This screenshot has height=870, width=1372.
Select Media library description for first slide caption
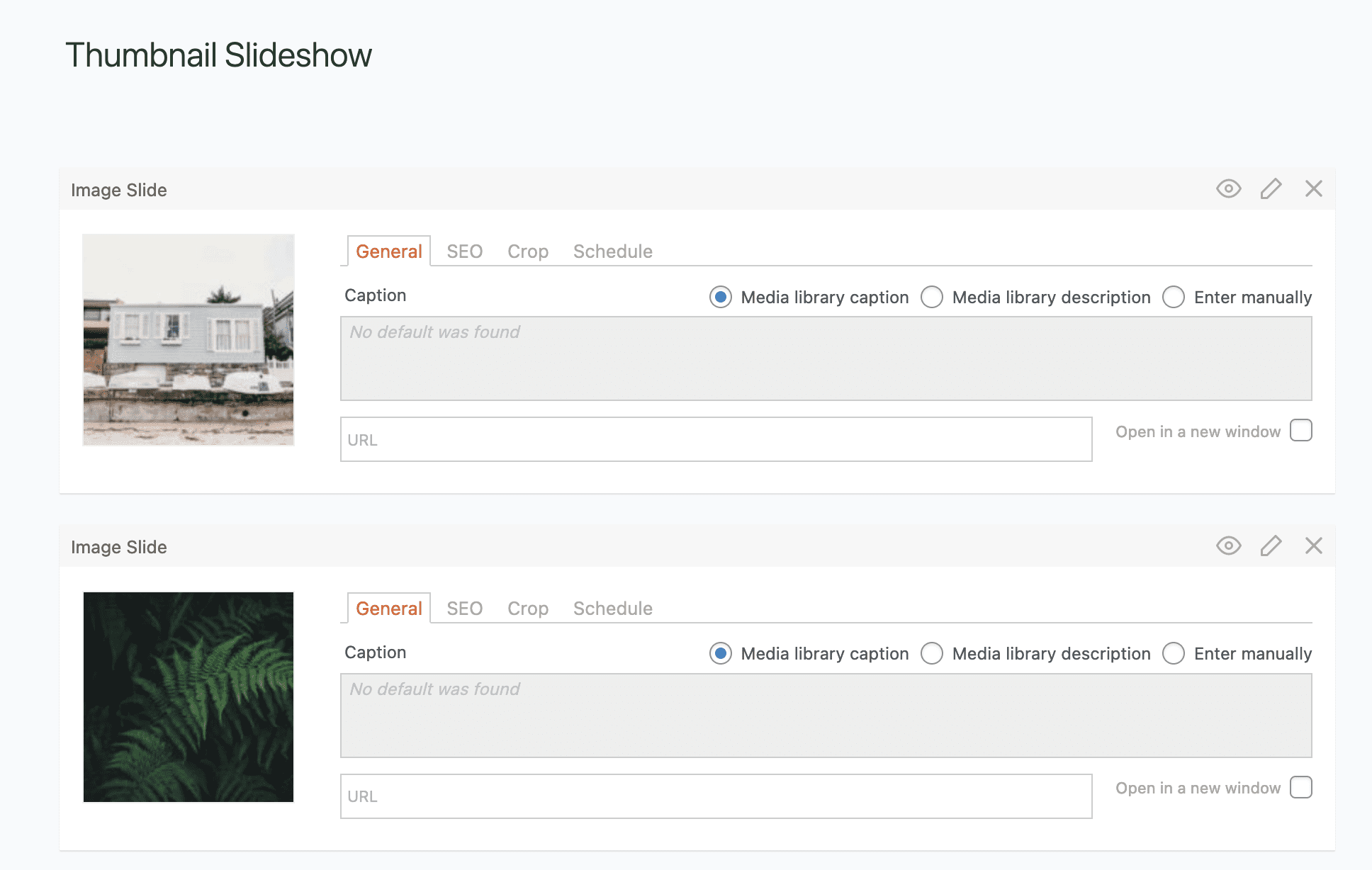(933, 298)
